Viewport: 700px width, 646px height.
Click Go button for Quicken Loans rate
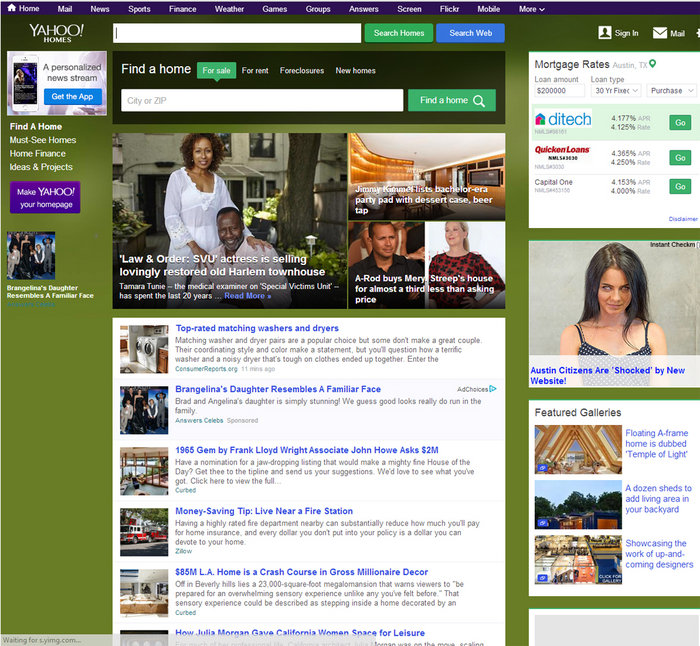(x=680, y=158)
